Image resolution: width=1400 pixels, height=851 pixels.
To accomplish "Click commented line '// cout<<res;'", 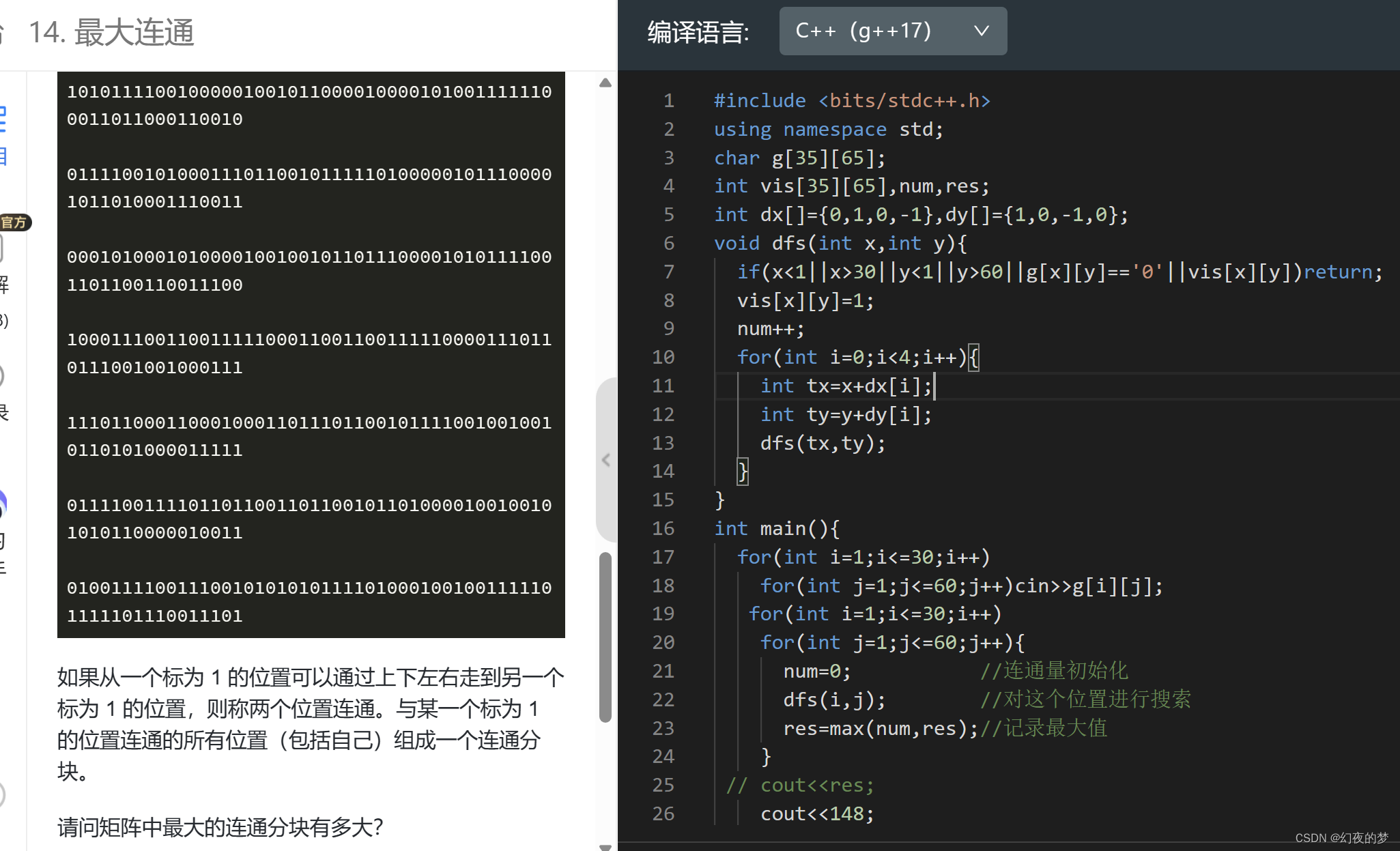I will coord(800,785).
